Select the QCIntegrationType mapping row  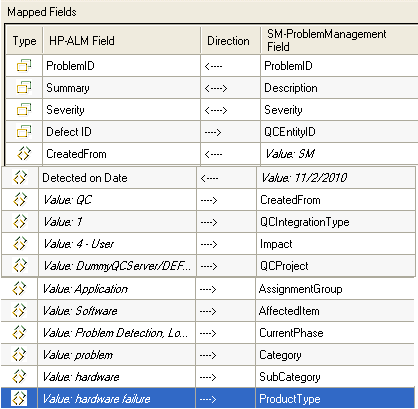point(208,222)
